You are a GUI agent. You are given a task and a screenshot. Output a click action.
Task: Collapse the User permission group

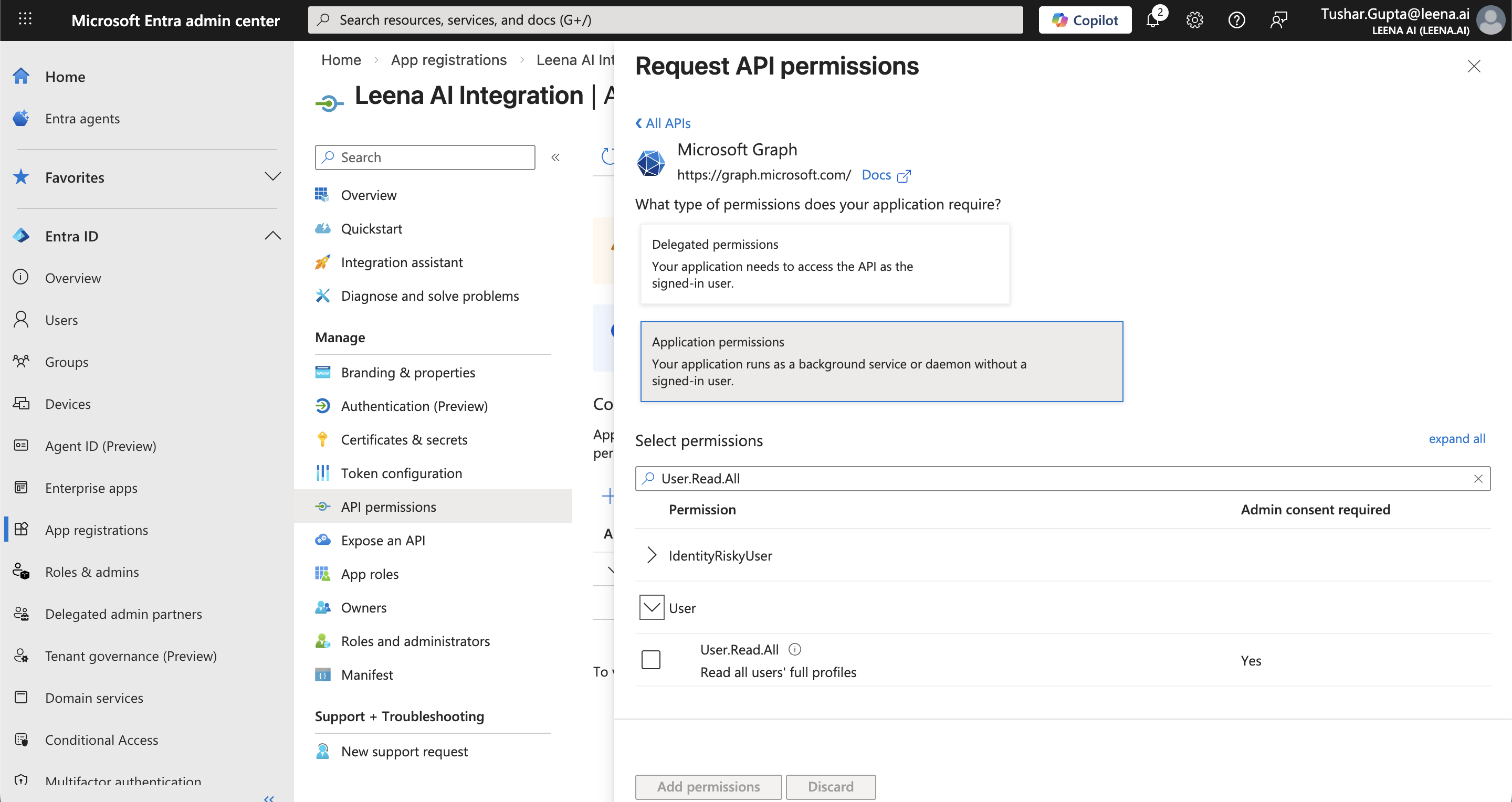pos(652,607)
